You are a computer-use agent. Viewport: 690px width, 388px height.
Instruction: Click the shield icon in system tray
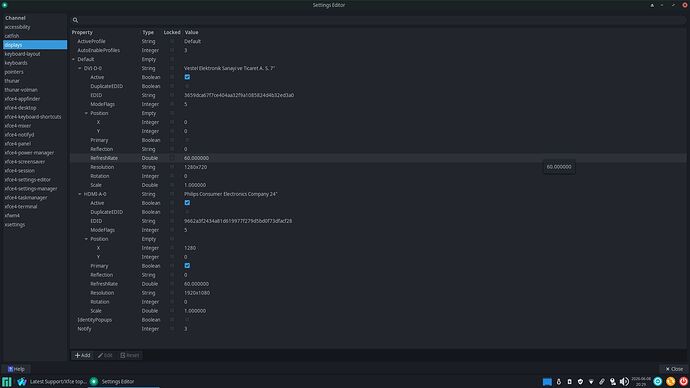580,381
